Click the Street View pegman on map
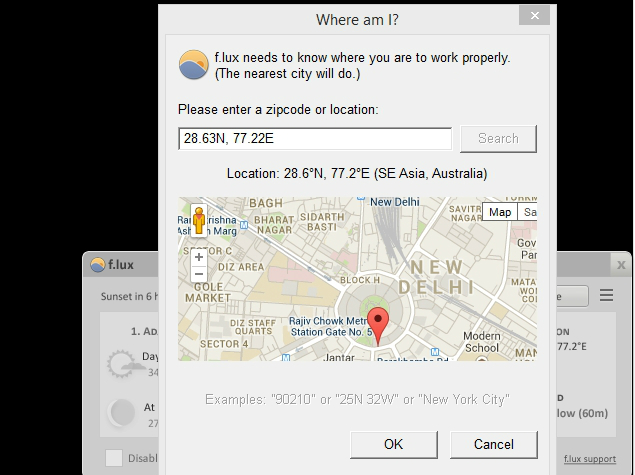 [x=199, y=221]
